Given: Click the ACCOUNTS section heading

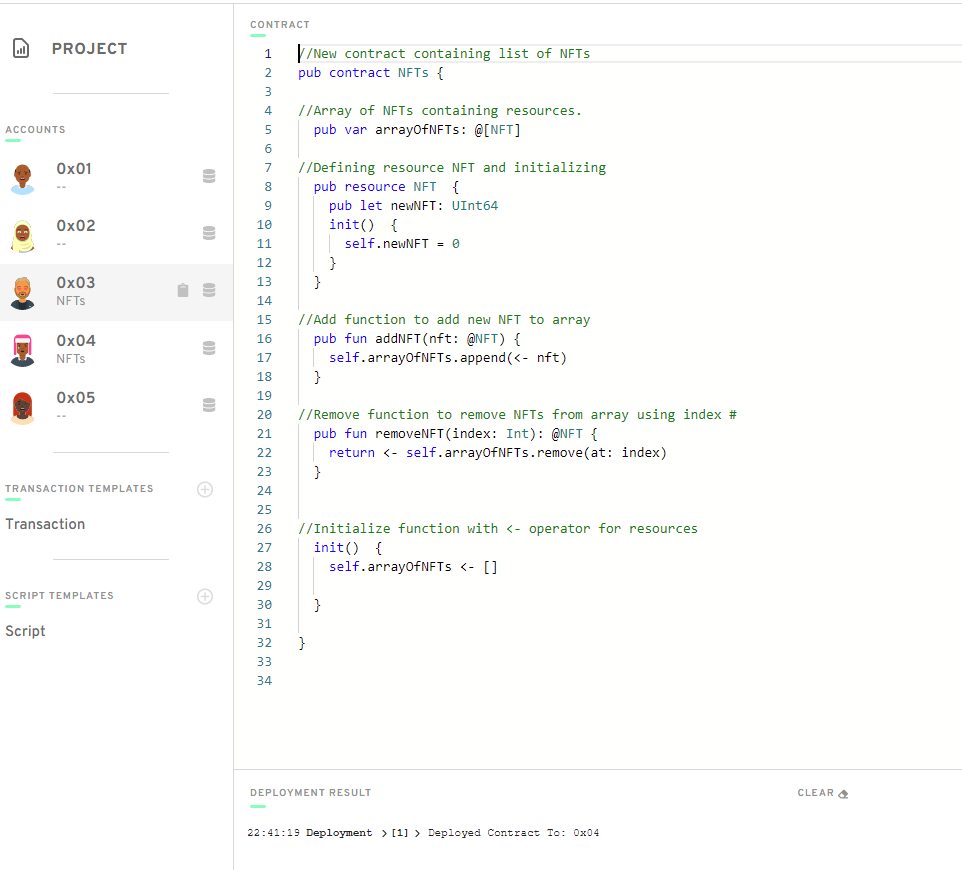Looking at the screenshot, I should [x=36, y=129].
